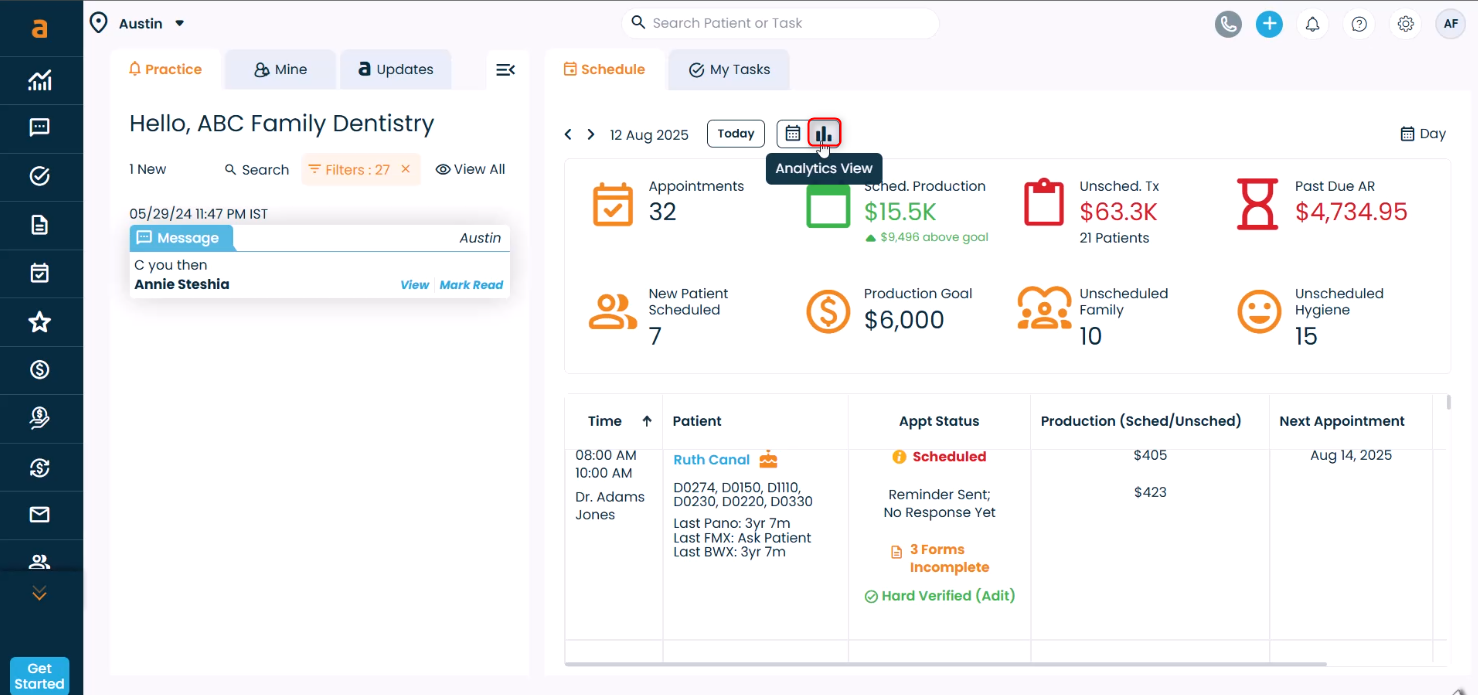Switch to the My Tasks tab
The image size is (1478, 695).
pos(729,70)
